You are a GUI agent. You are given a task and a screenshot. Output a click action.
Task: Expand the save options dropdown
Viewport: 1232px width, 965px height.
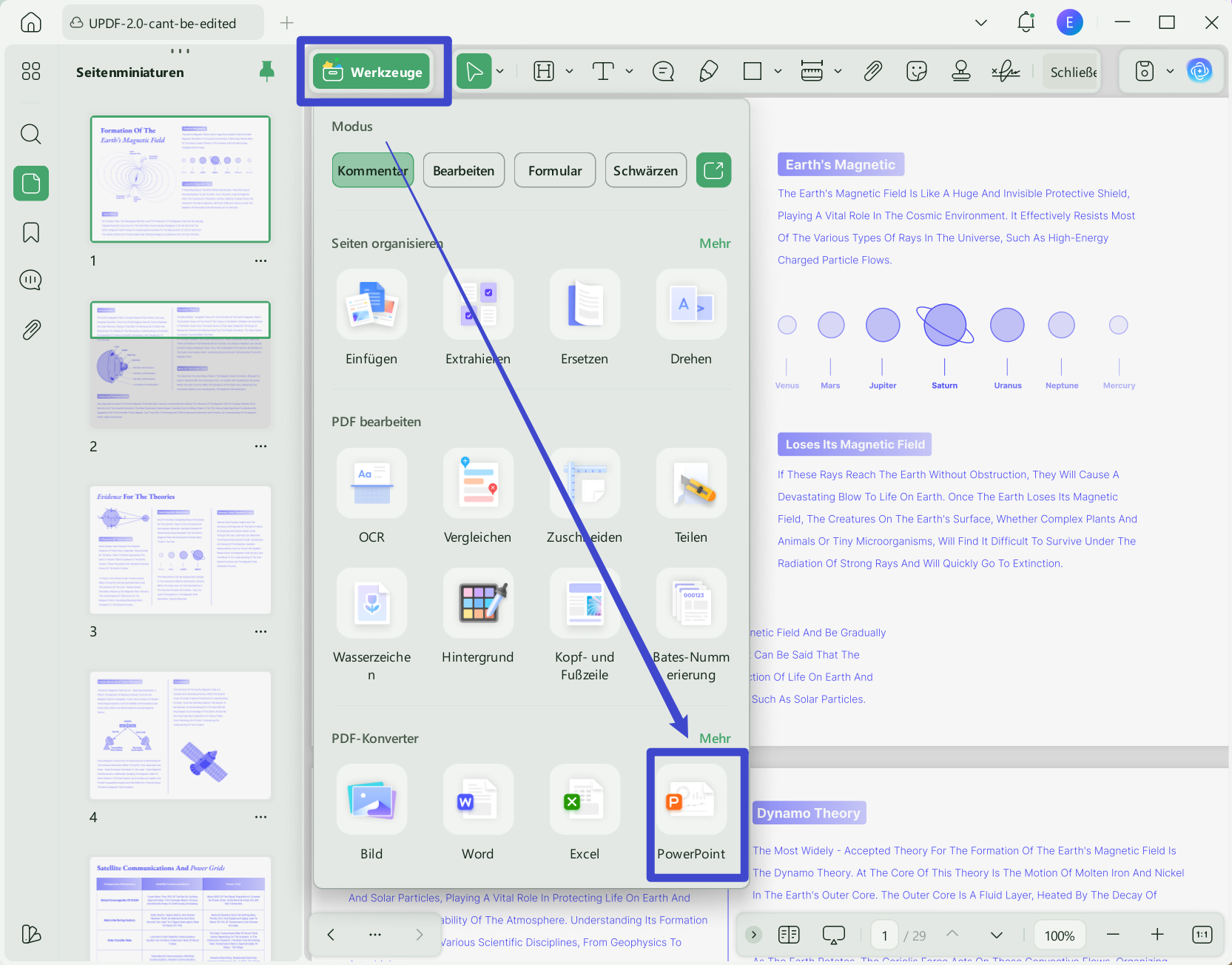1170,72
